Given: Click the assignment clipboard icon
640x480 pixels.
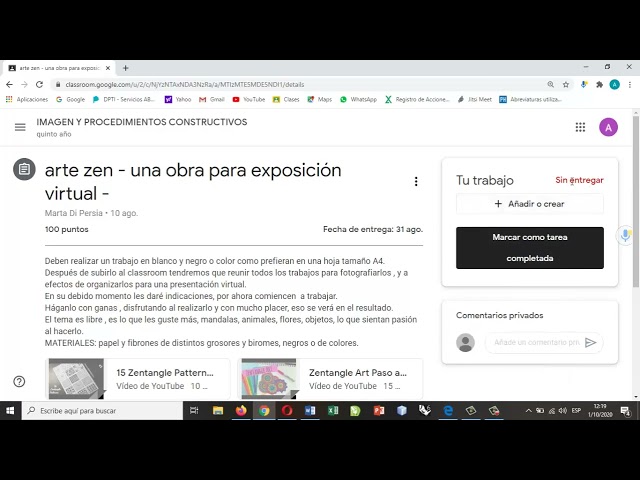Looking at the screenshot, I should [24, 169].
